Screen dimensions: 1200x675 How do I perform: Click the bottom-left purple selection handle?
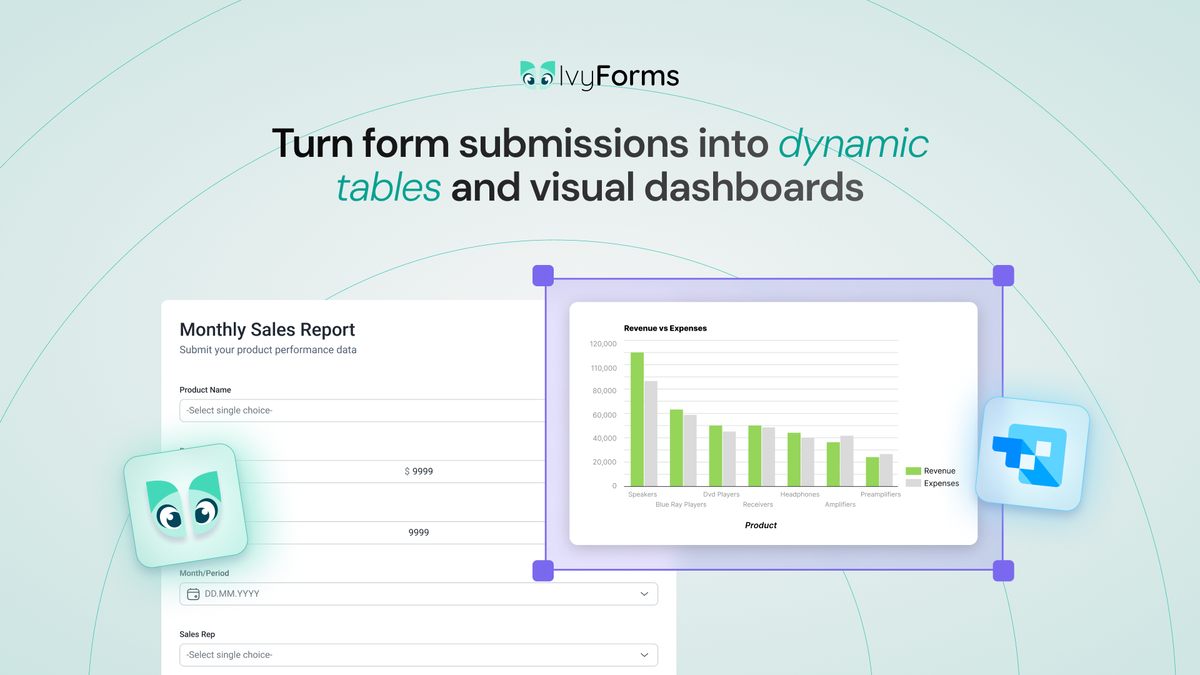pos(543,571)
